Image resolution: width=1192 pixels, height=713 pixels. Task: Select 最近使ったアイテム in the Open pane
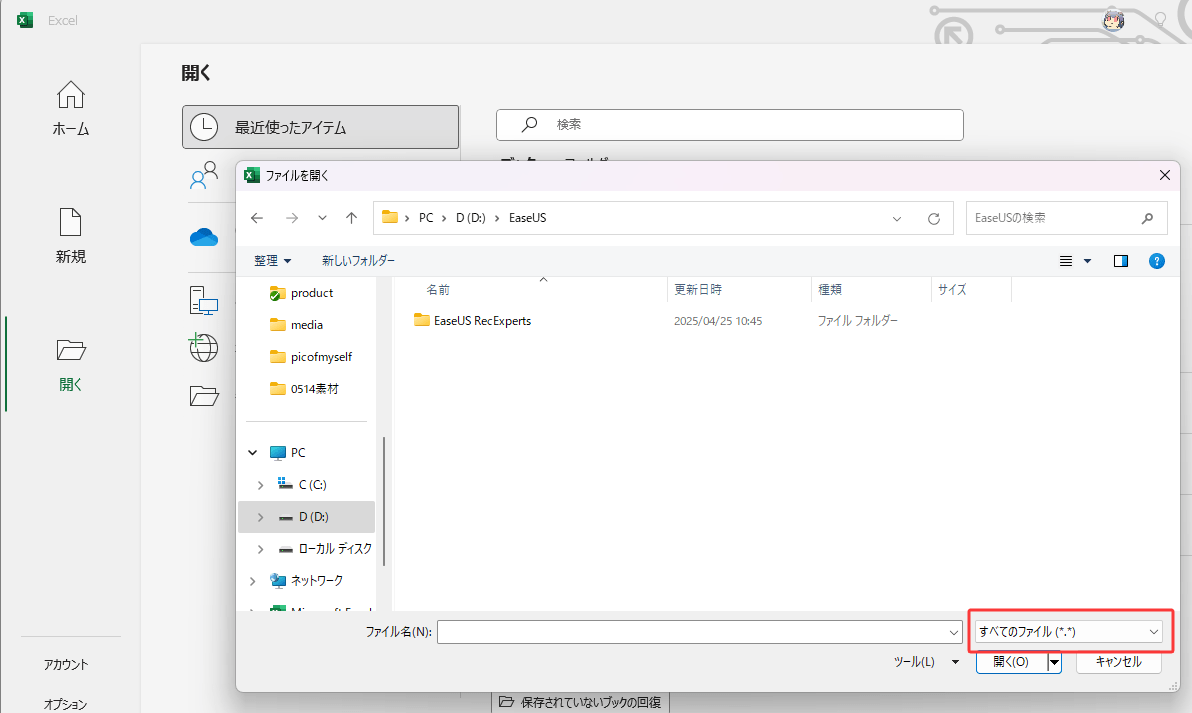(320, 126)
